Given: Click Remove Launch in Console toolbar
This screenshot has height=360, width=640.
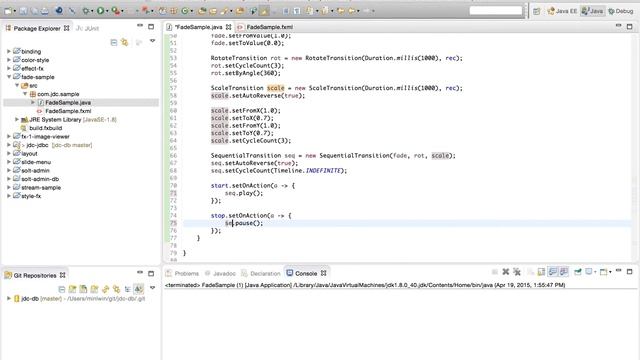Looking at the screenshot, I should [x=506, y=272].
